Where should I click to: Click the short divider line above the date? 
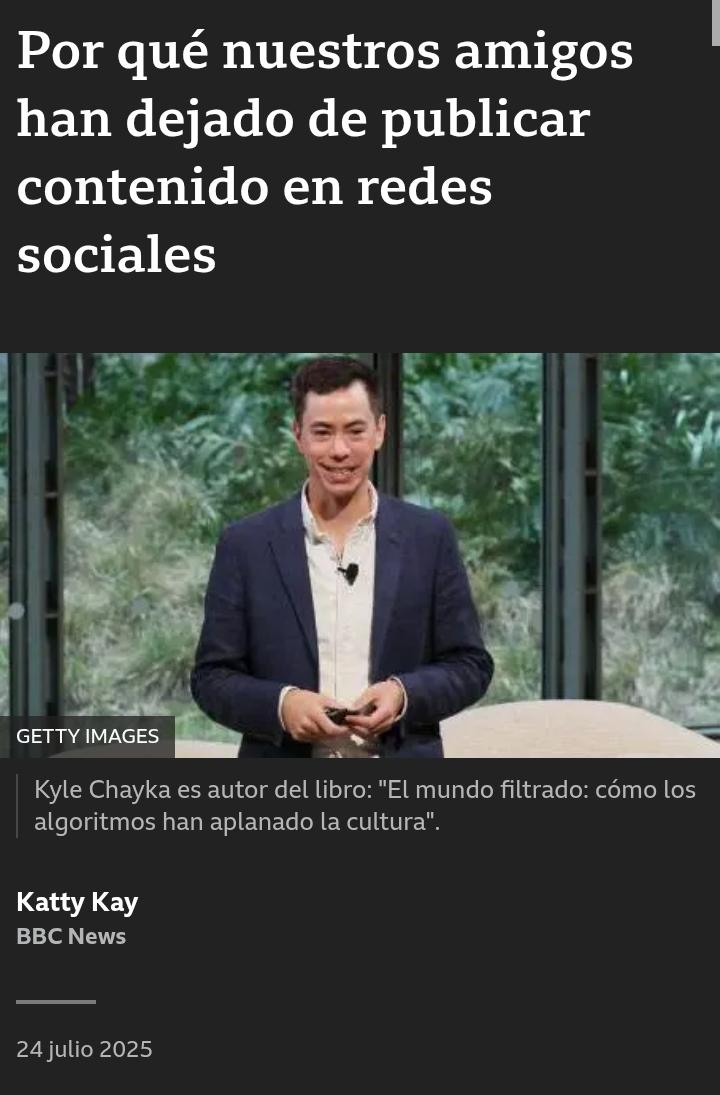point(56,1001)
